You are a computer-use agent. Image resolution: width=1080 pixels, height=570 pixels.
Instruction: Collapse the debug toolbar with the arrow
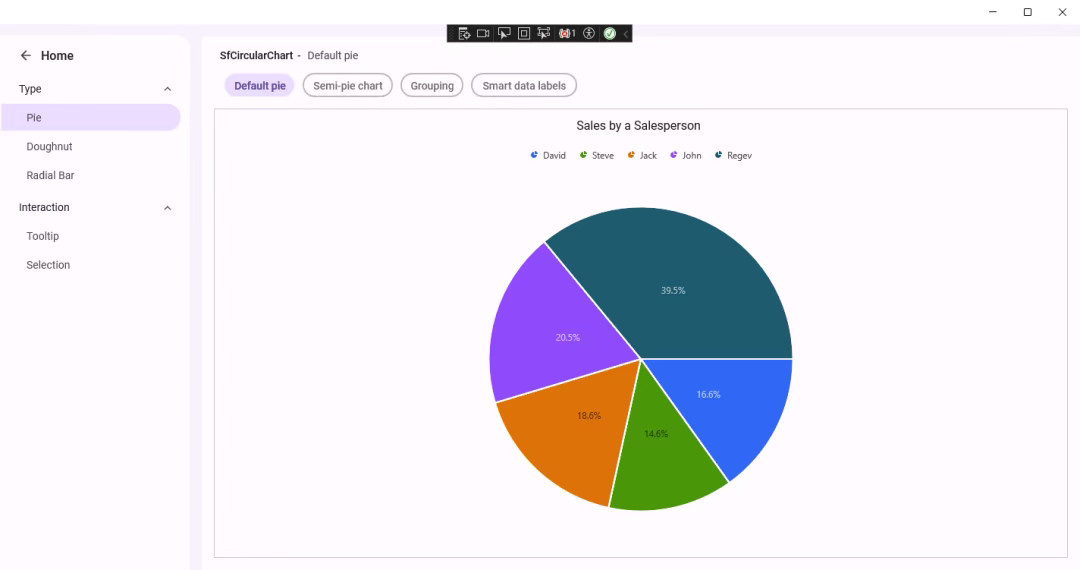pos(626,33)
